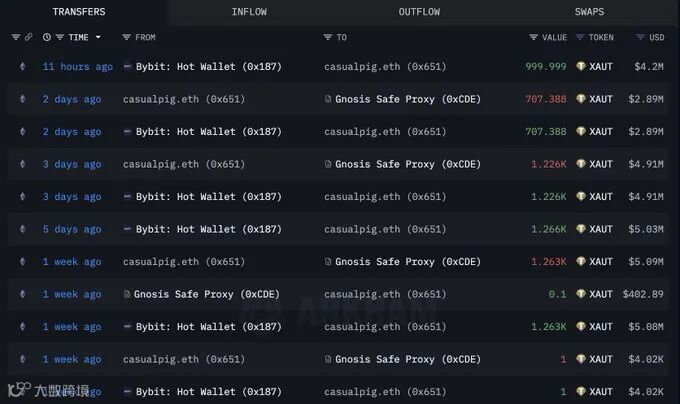The height and width of the screenshot is (404, 680).
Task: Click XAUT token label in $4.2M row
Action: 601,67
